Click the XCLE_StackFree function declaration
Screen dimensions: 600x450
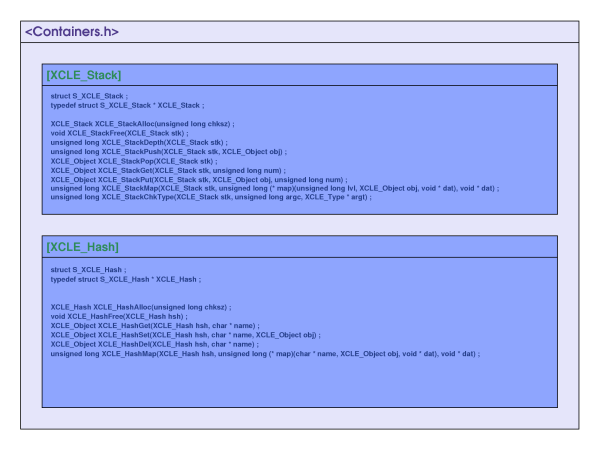click(x=119, y=133)
